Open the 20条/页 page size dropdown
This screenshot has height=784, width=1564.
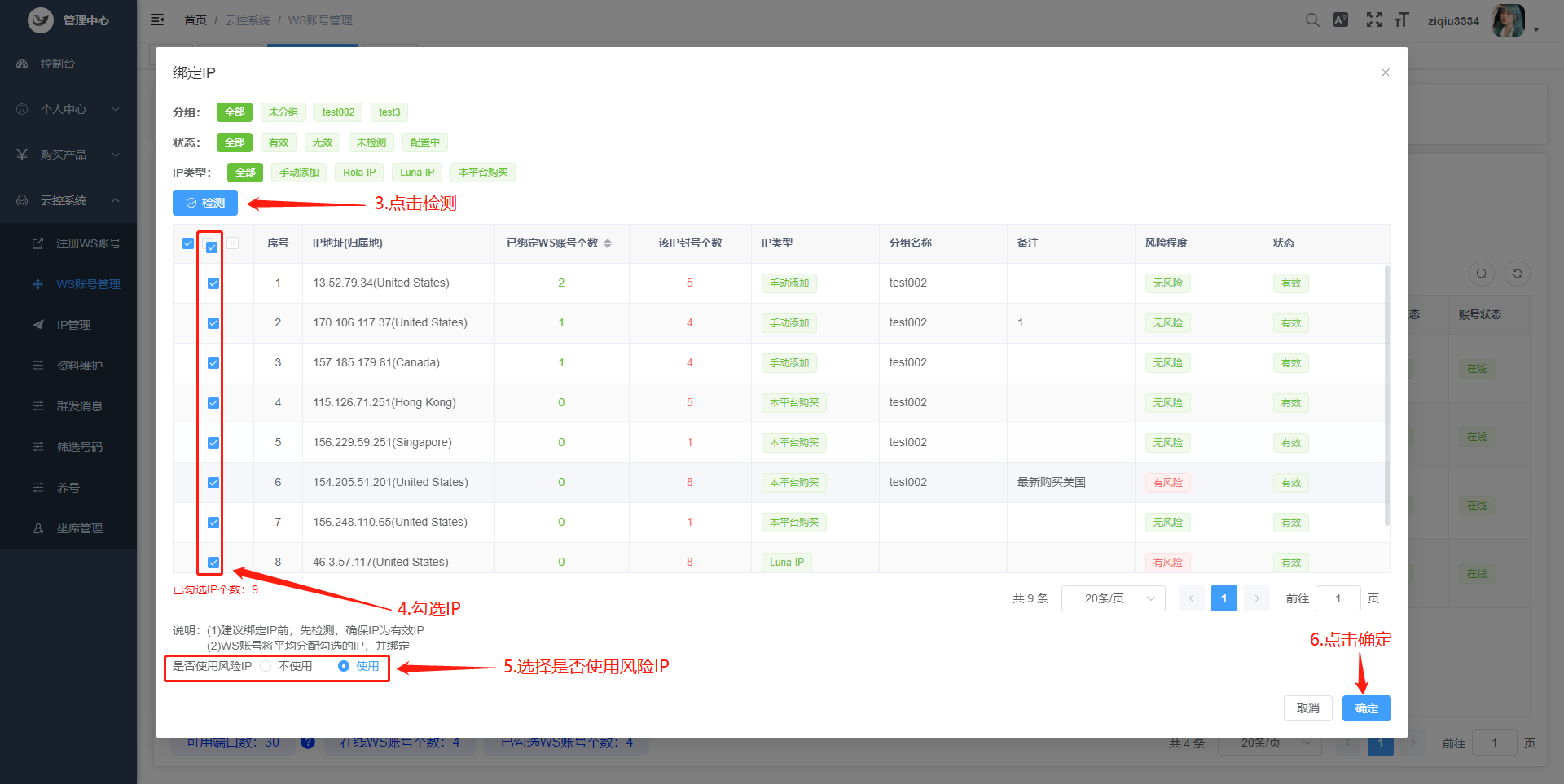tap(1113, 598)
